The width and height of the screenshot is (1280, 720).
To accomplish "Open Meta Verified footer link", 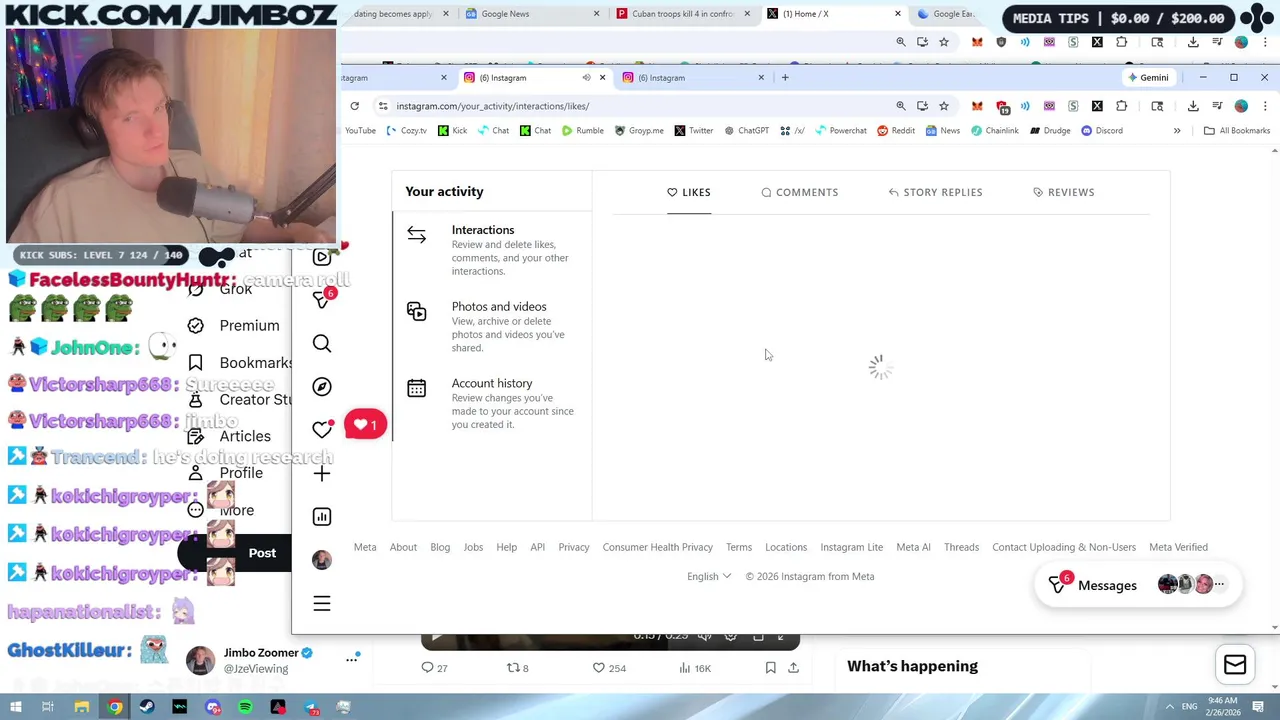I will [1178, 547].
